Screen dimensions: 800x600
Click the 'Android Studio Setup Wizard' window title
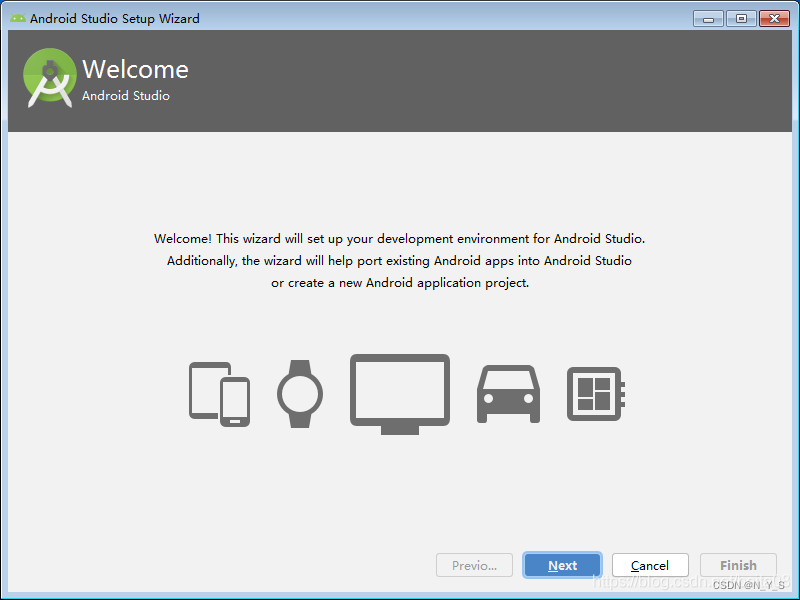pos(115,19)
